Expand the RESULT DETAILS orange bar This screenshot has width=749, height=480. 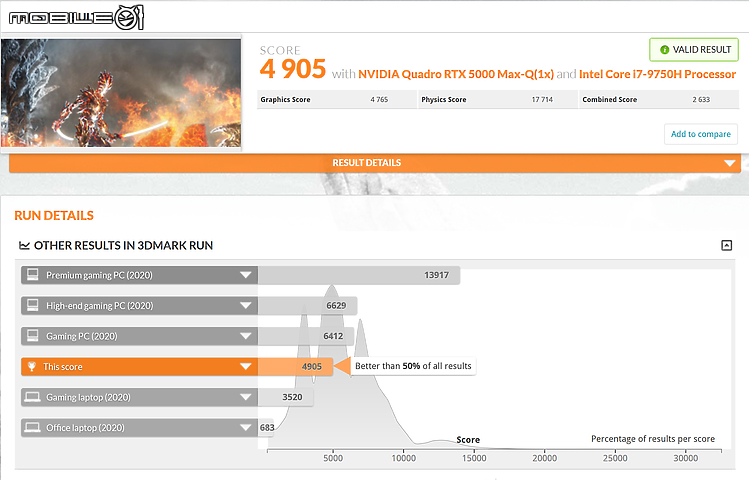tap(375, 163)
